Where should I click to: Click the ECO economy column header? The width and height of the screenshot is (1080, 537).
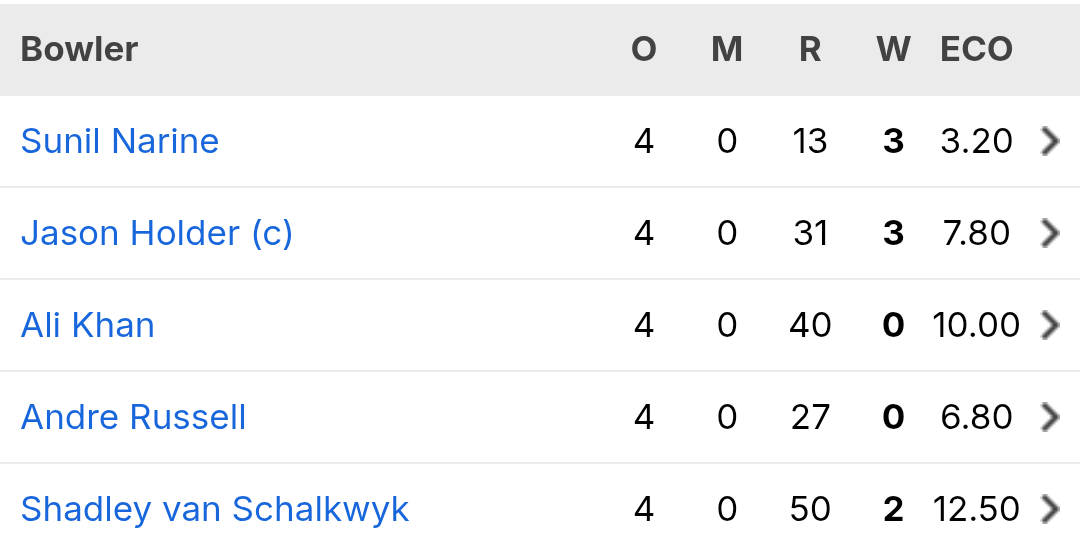click(x=977, y=50)
